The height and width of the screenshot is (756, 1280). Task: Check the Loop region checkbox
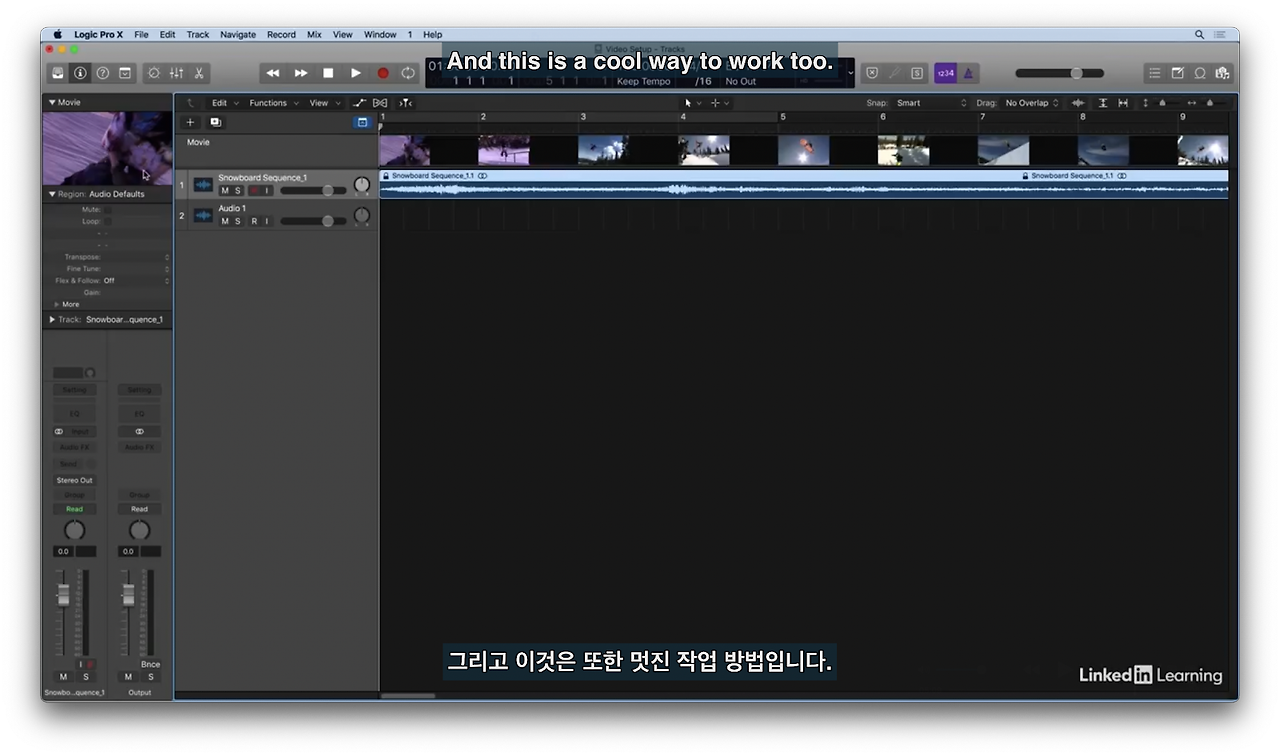point(108,221)
